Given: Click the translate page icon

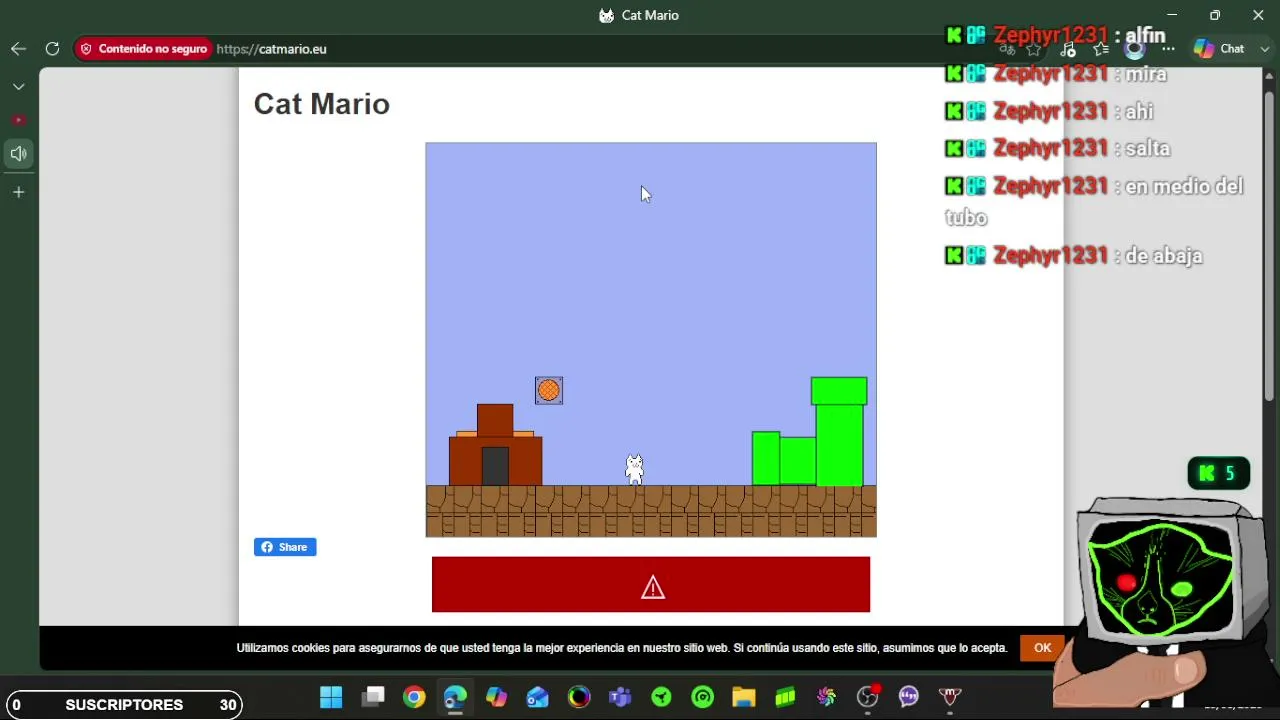Looking at the screenshot, I should pos(1008,48).
